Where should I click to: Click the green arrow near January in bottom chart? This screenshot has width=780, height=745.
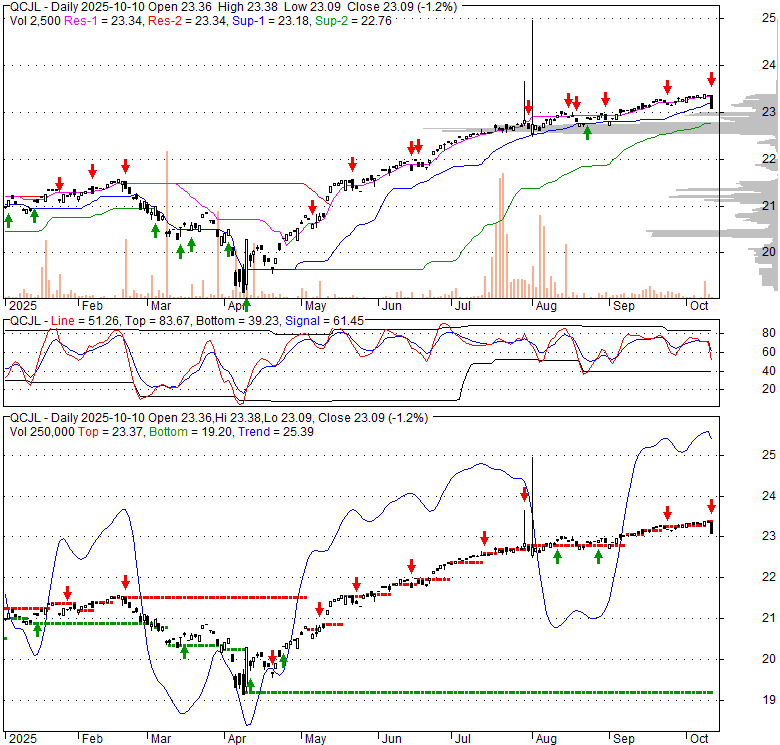point(37,629)
